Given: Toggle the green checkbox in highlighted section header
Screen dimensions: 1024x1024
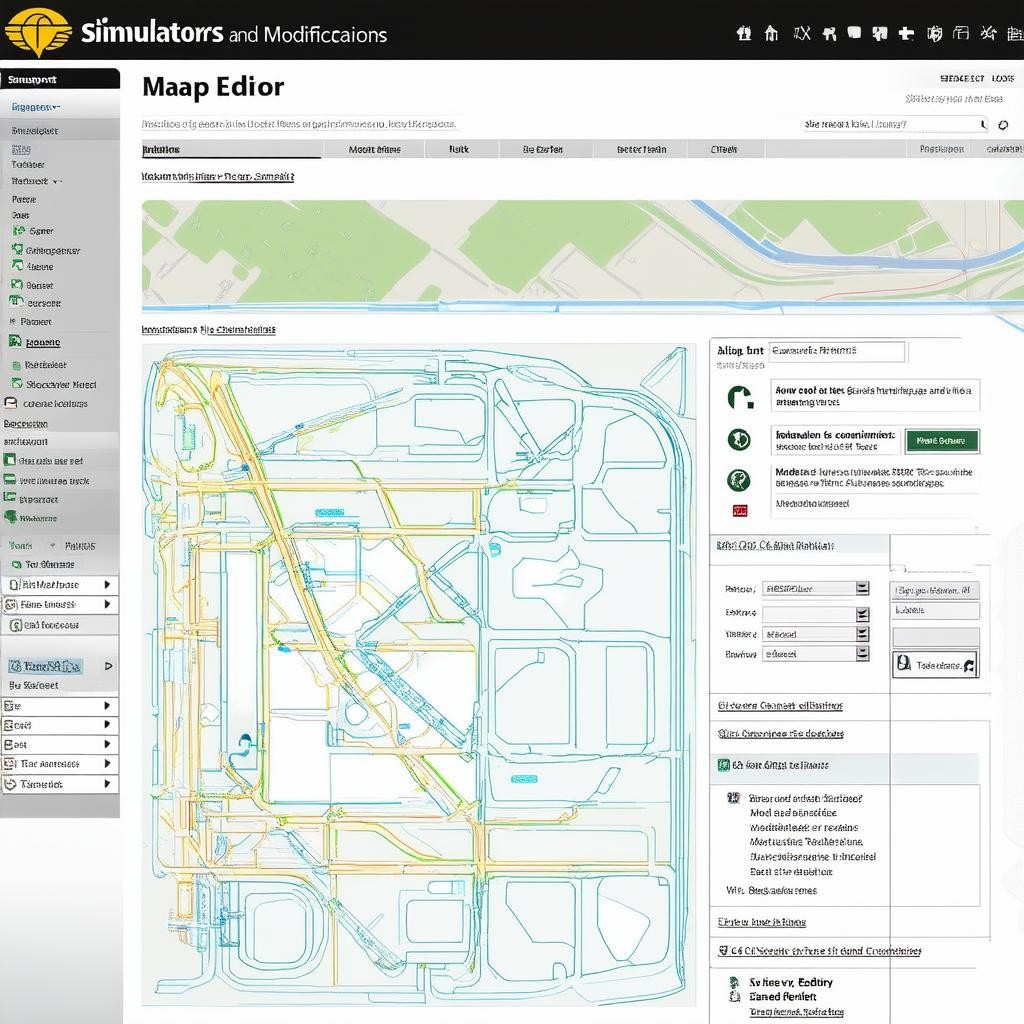Looking at the screenshot, I should pyautogui.click(x=723, y=766).
